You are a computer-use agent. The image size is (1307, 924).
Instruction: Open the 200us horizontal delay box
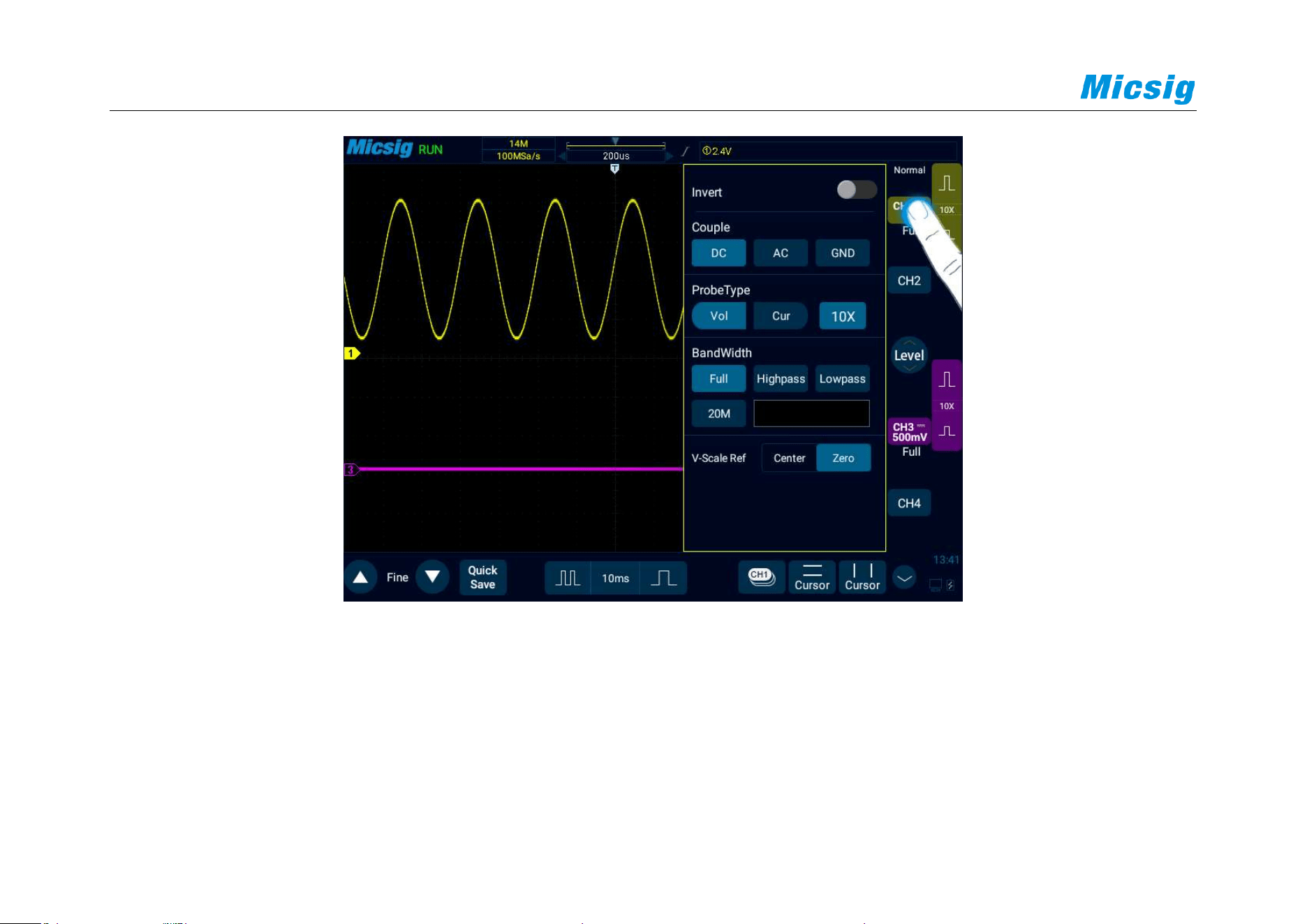(x=616, y=156)
